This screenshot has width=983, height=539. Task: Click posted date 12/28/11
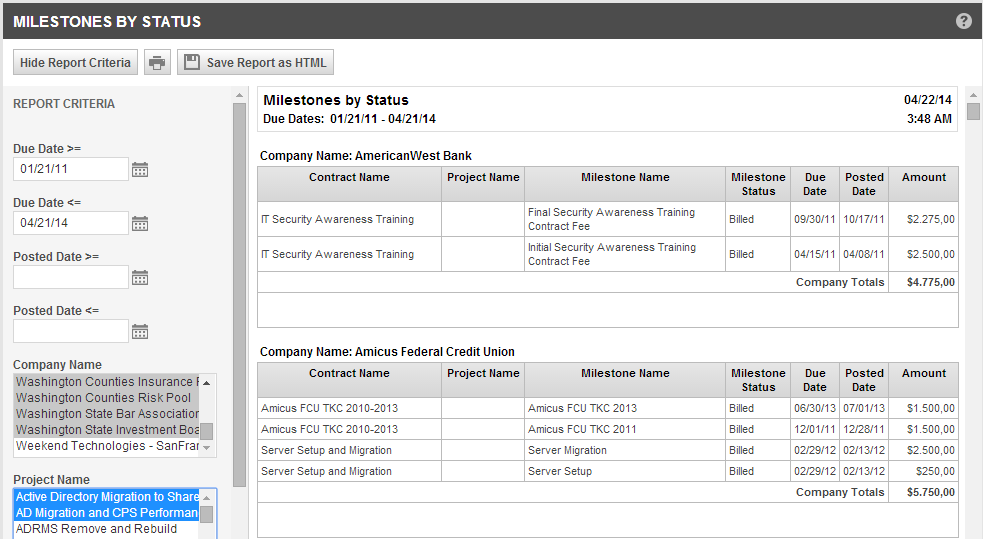[x=864, y=429]
